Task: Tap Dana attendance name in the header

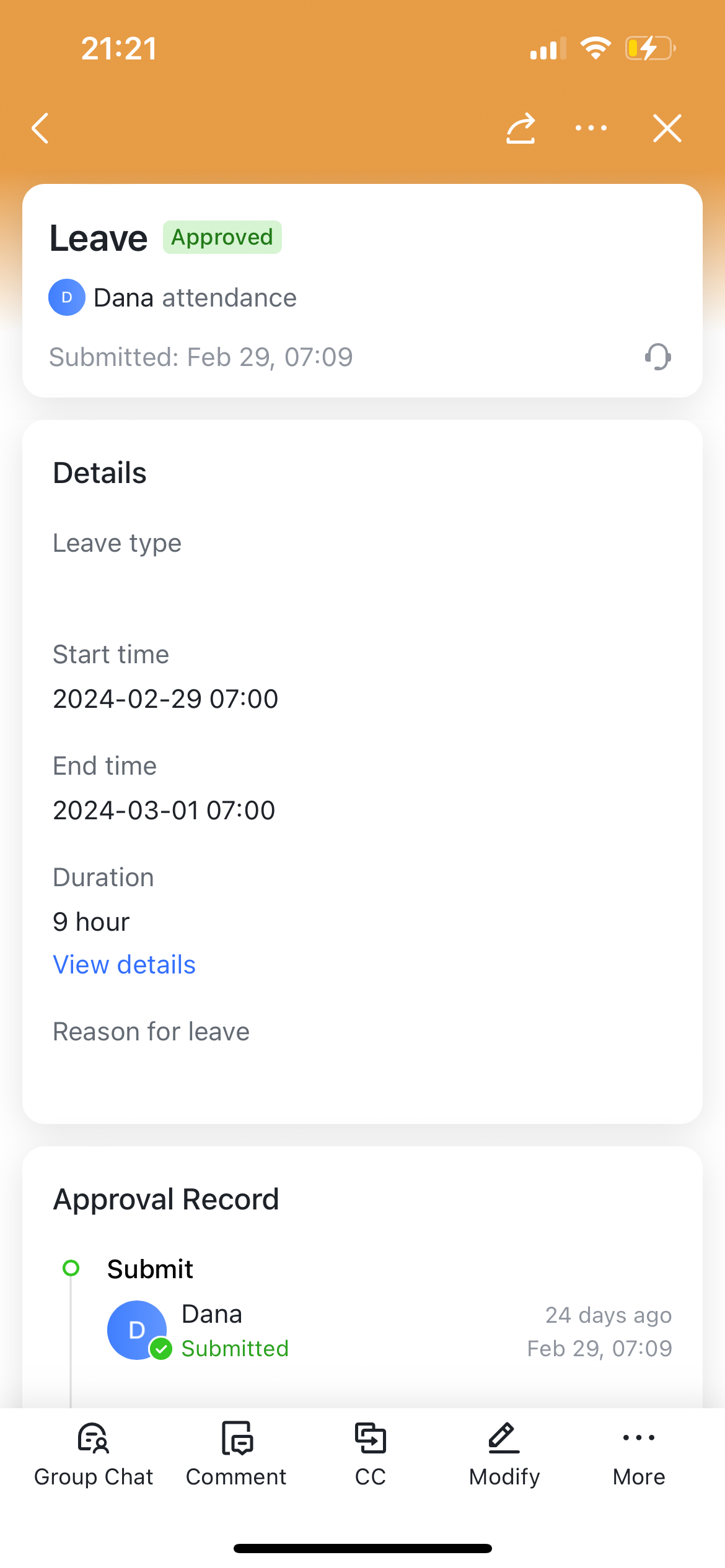Action: pyautogui.click(x=195, y=297)
